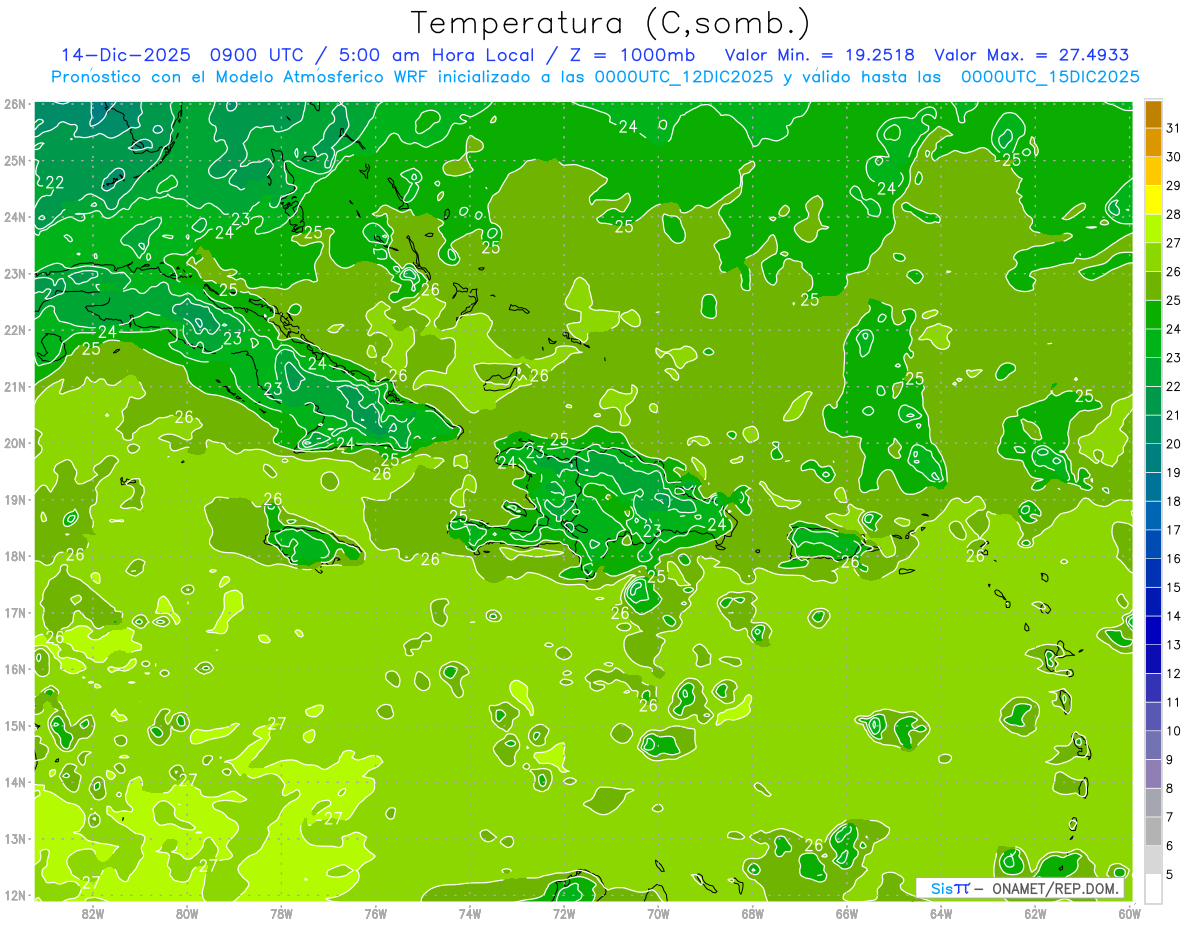
Task: Click the latitude axis label '24N'
Action: [x=14, y=217]
